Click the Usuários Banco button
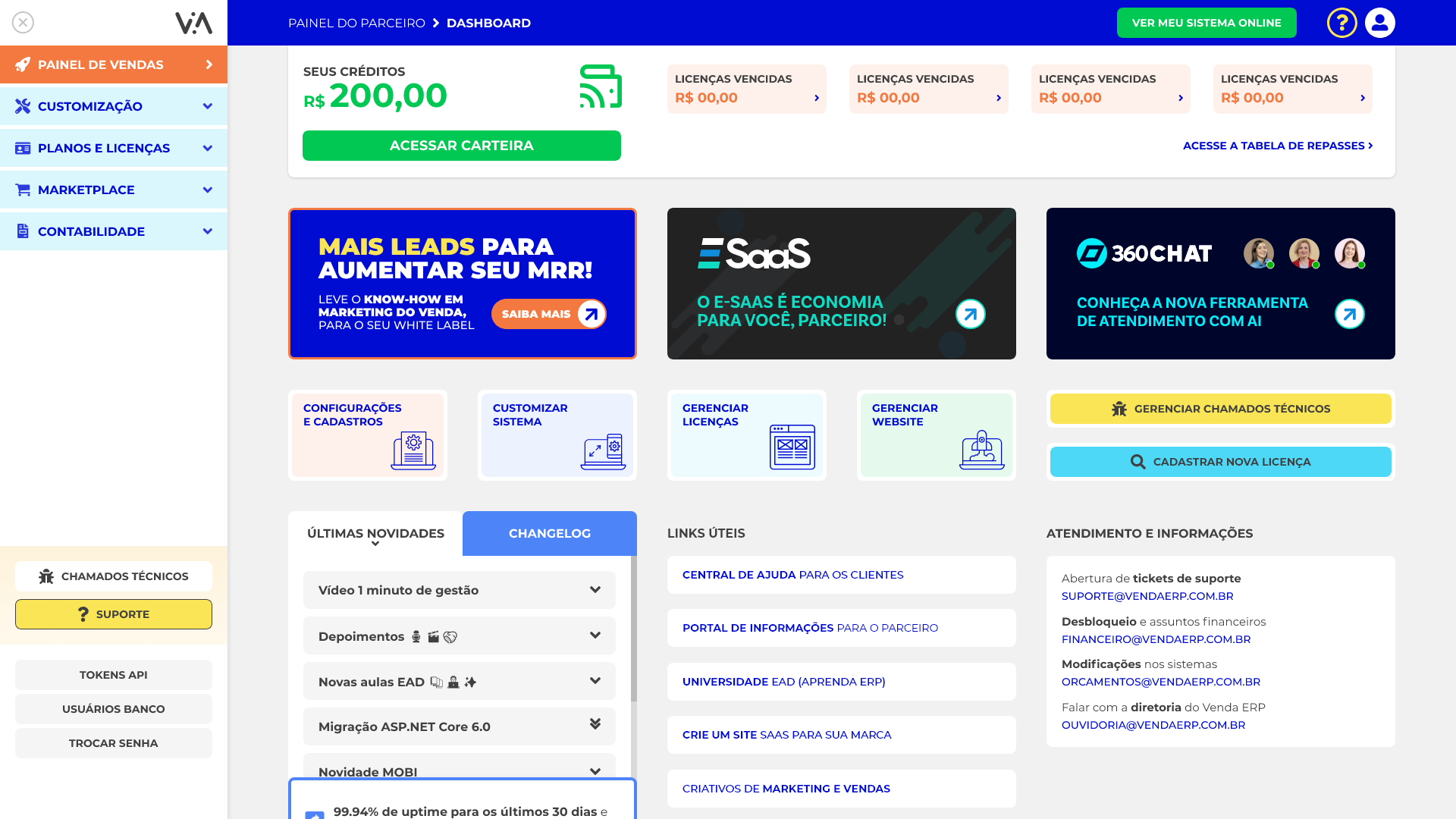Viewport: 1456px width, 819px height. point(114,709)
